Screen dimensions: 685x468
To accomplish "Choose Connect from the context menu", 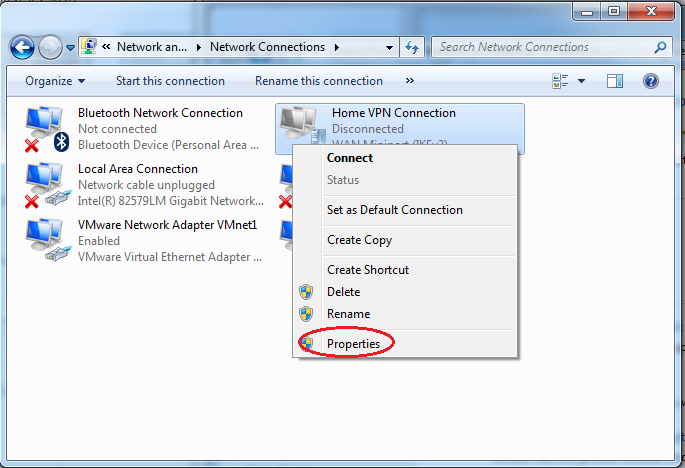I will click(350, 158).
